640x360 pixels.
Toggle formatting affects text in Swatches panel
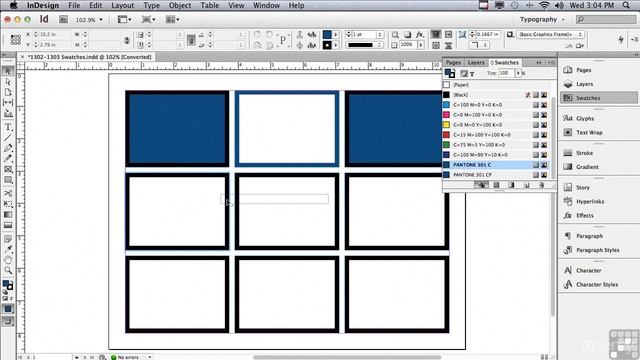tap(472, 74)
